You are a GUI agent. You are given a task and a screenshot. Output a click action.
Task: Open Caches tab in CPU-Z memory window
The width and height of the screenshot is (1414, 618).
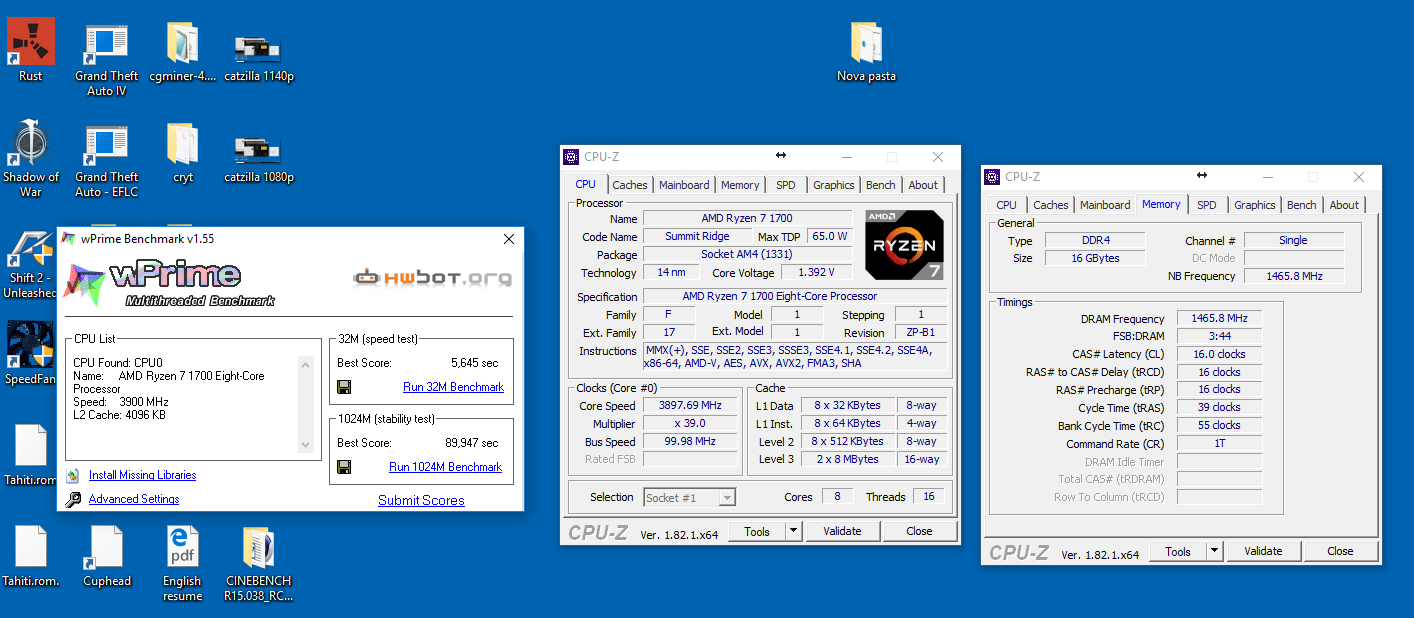(1051, 205)
